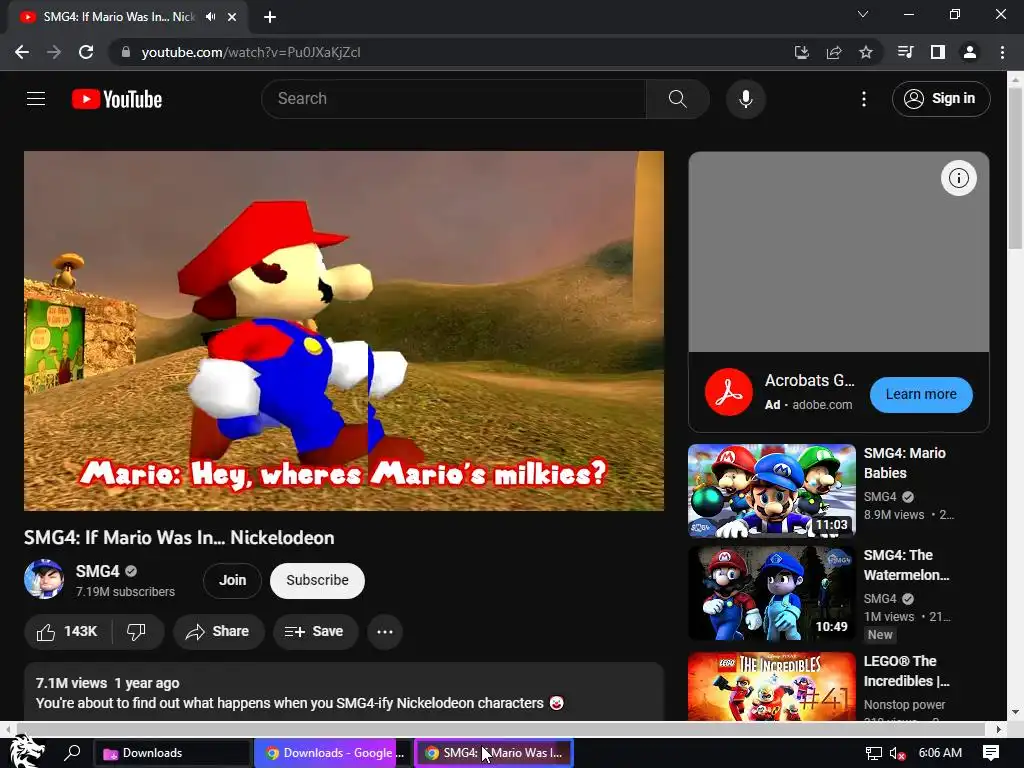Close the SMG4 browser tab

[231, 17]
